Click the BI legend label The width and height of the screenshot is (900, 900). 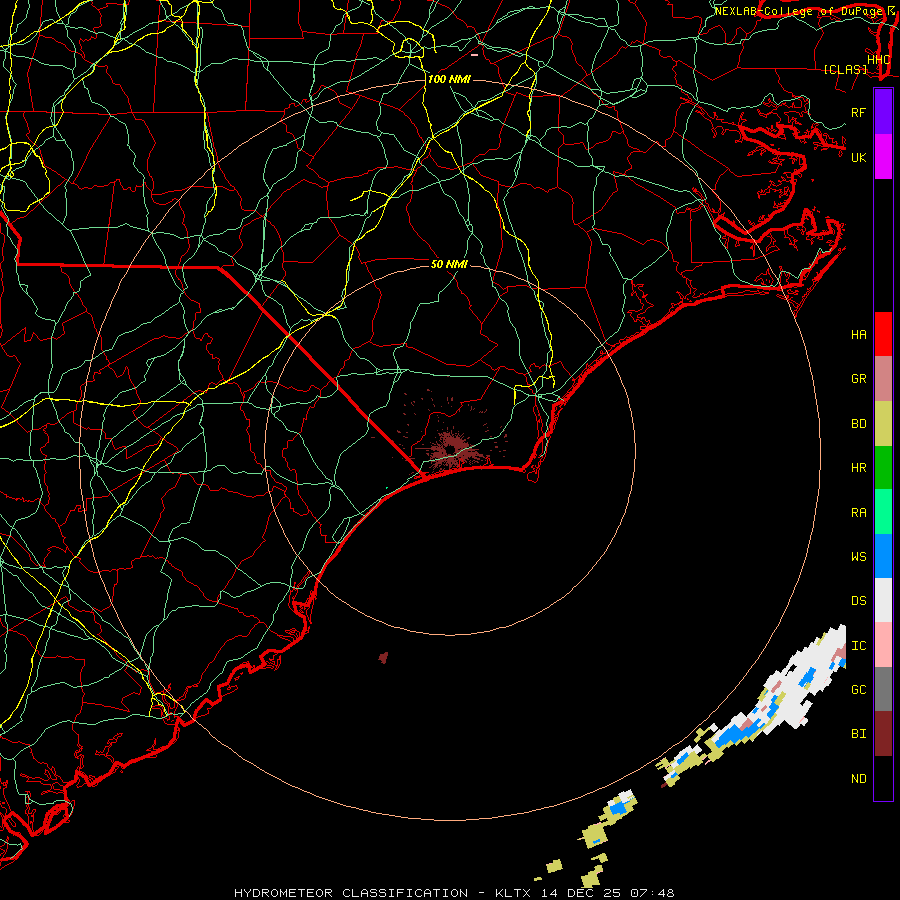[858, 734]
